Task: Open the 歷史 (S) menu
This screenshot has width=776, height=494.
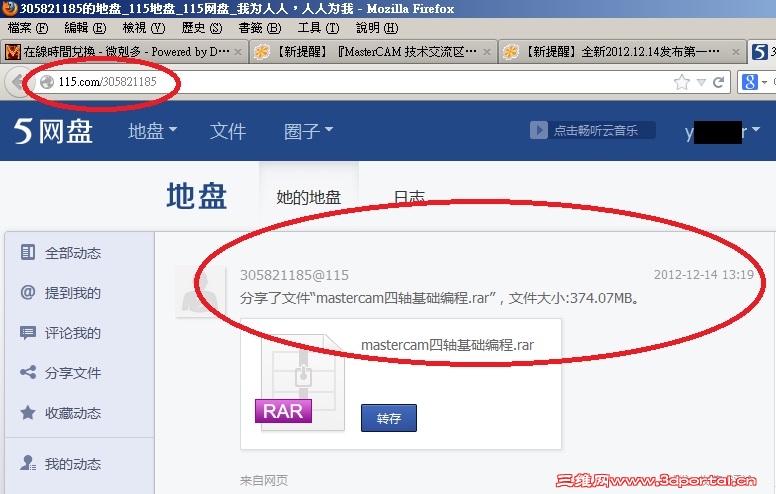Action: (x=201, y=28)
